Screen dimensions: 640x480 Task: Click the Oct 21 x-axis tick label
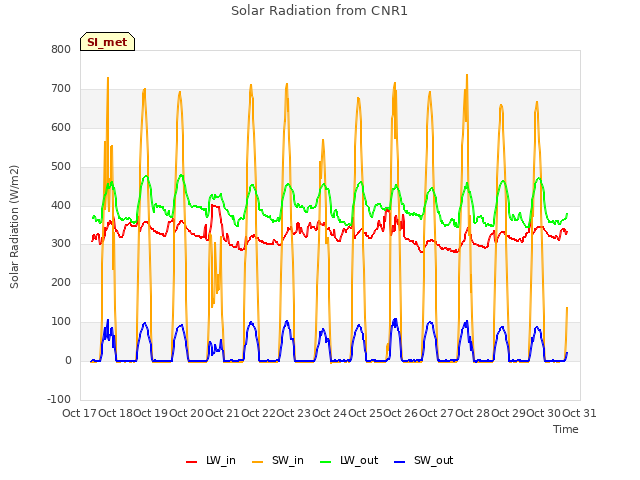click(x=222, y=413)
